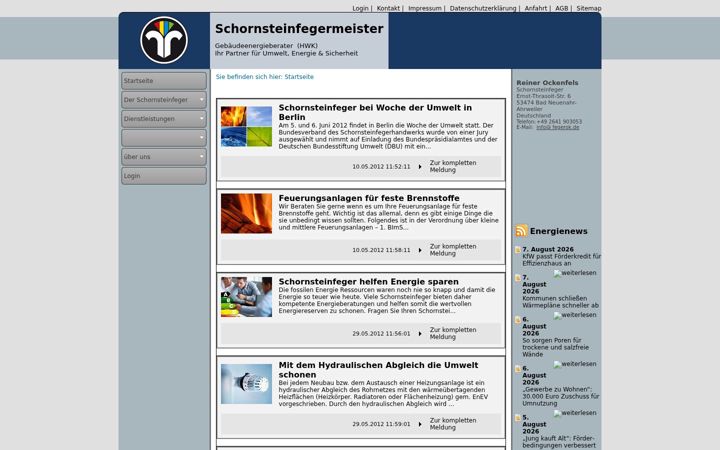The height and width of the screenshot is (450, 720).
Task: Click news text Gewerbe zu Wohnen 30.000 Euro Zuschuss
Action: 561,396
